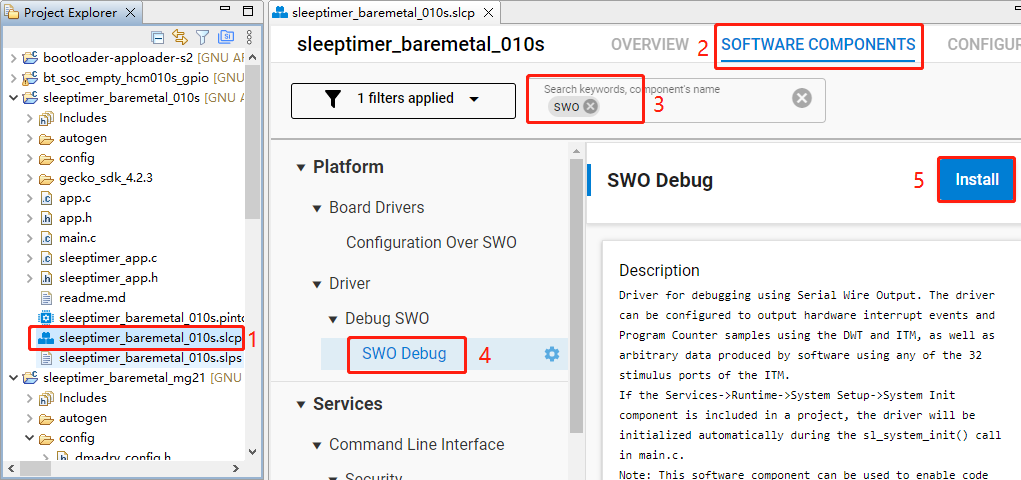
Task: Open the 1 filters applied dropdown
Action: (403, 100)
